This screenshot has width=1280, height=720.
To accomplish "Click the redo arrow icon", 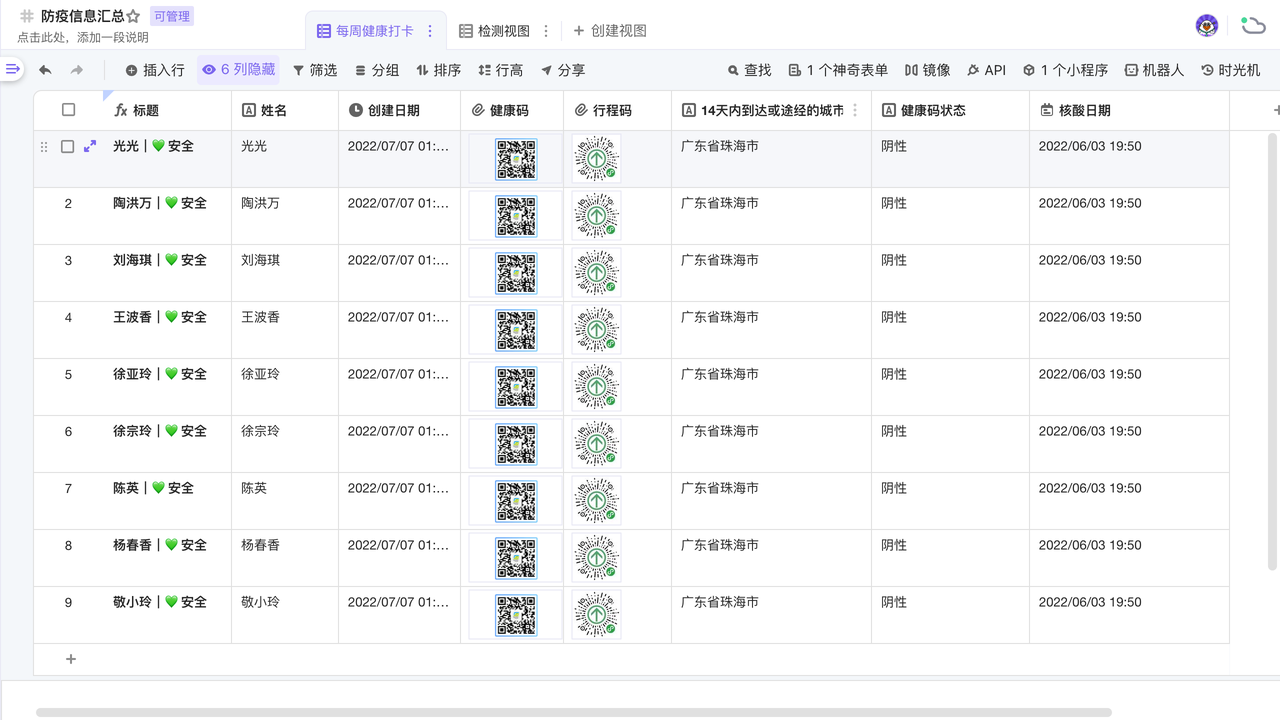I will tap(77, 70).
